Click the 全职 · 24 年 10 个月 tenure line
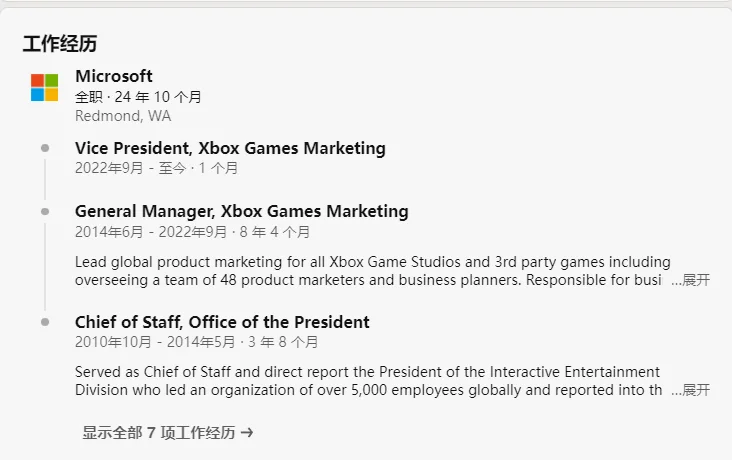This screenshot has height=460, width=732. (138, 97)
